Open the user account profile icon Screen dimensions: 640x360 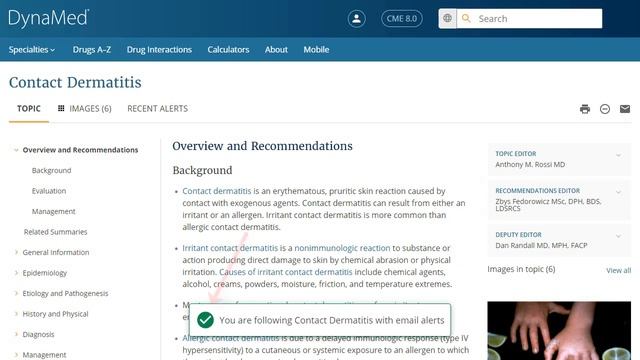[x=356, y=19]
